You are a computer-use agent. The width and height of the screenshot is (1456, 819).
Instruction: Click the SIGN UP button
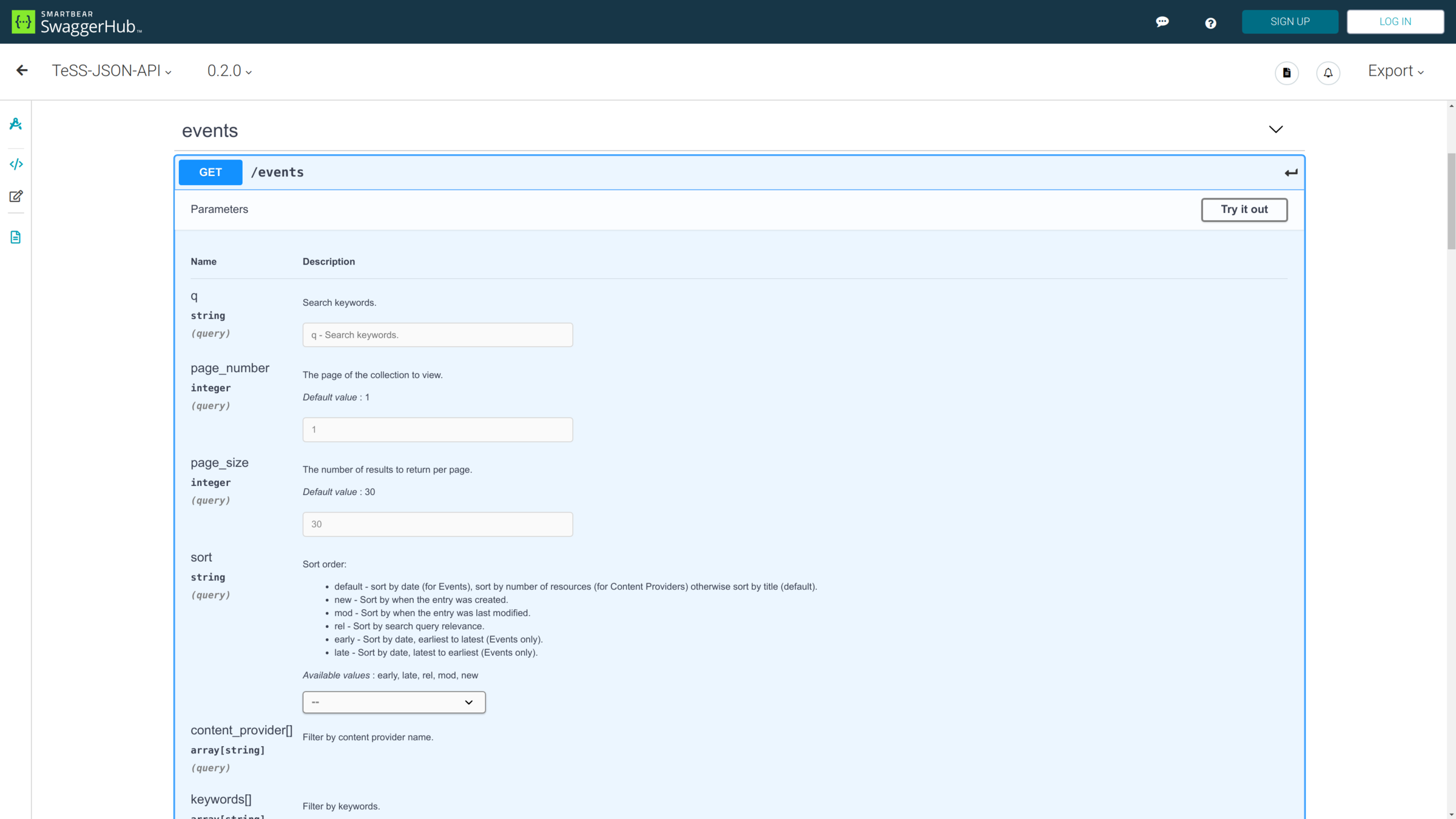pos(1290,22)
